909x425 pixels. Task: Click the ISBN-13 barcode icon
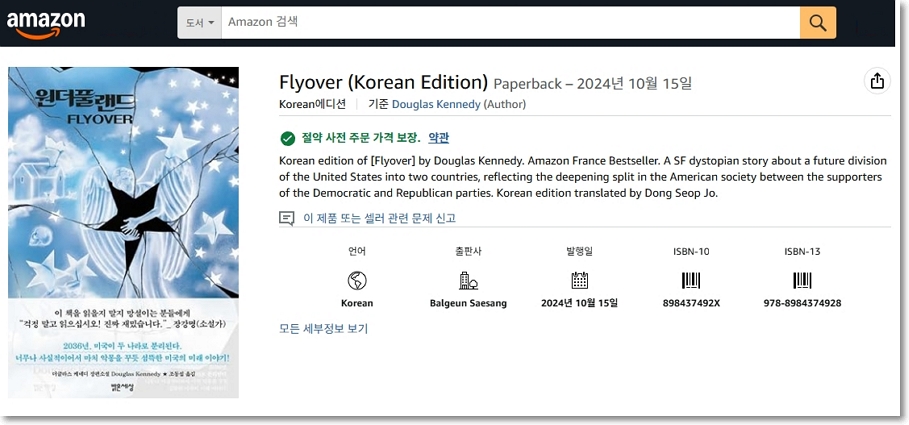coord(802,281)
